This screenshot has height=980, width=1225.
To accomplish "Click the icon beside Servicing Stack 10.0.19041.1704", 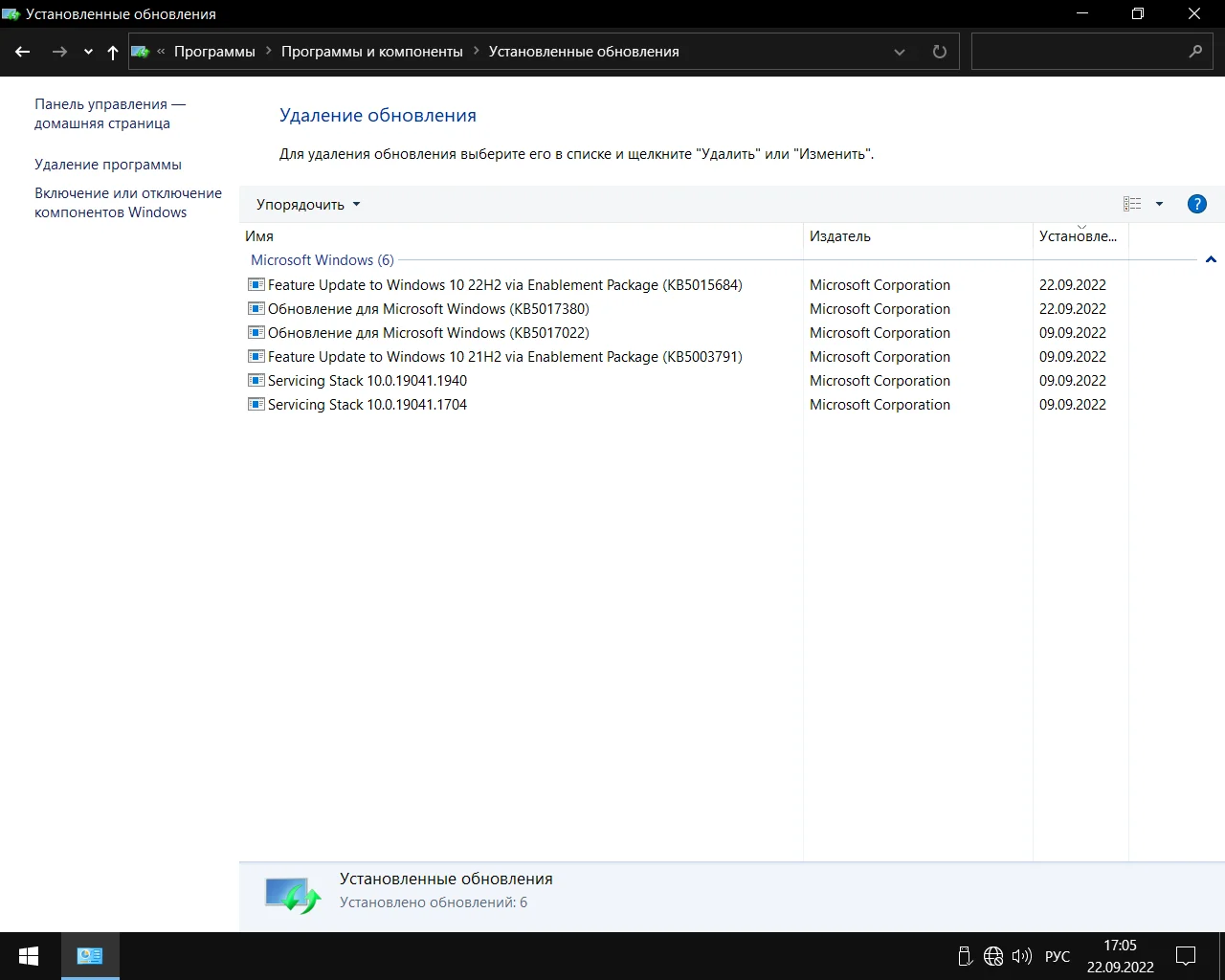I will pyautogui.click(x=256, y=404).
